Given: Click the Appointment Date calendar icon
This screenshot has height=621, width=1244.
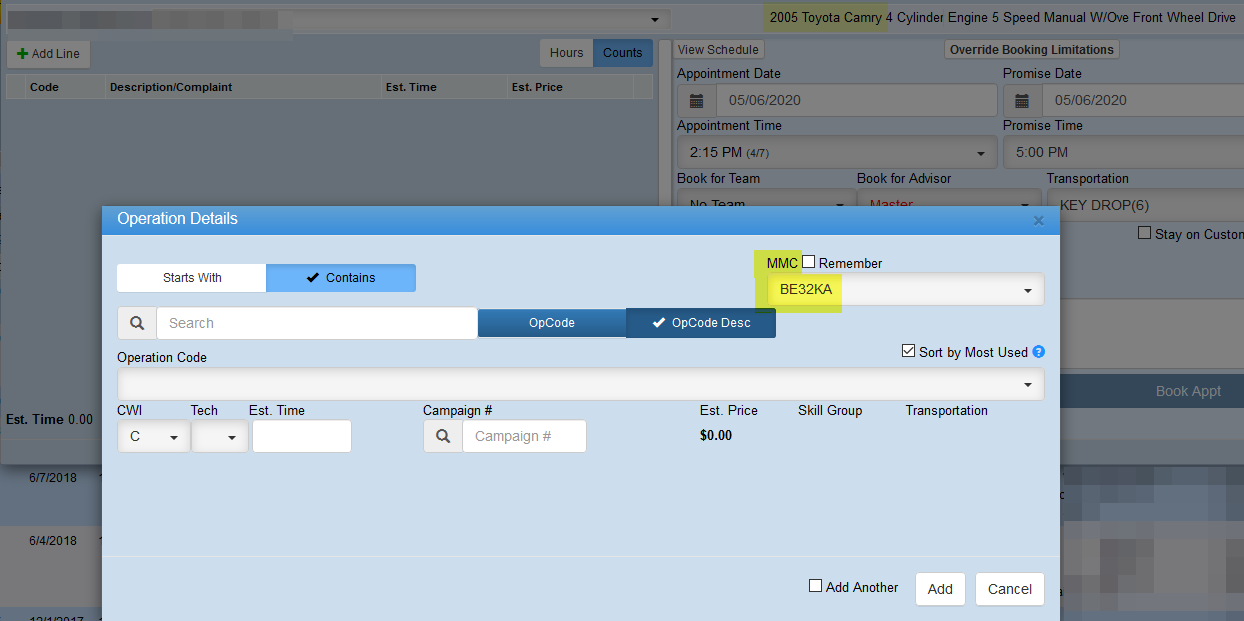Looking at the screenshot, I should (697, 100).
